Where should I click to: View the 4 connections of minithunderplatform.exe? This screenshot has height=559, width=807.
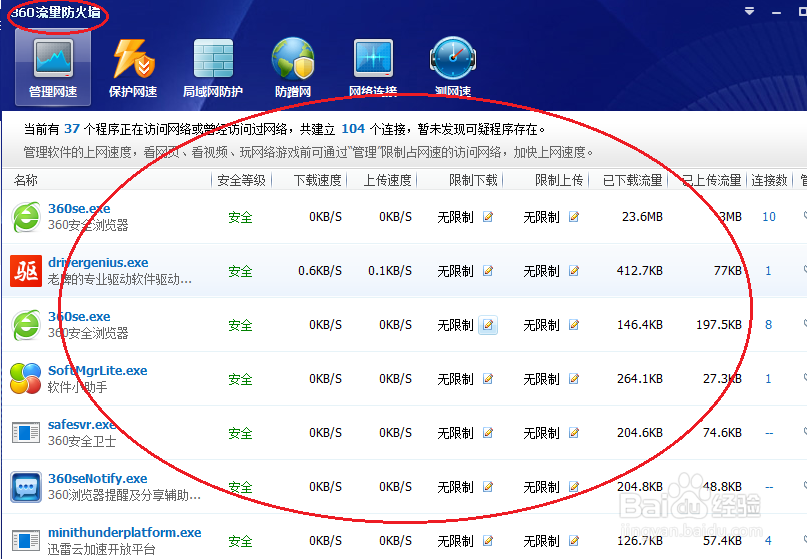click(768, 541)
